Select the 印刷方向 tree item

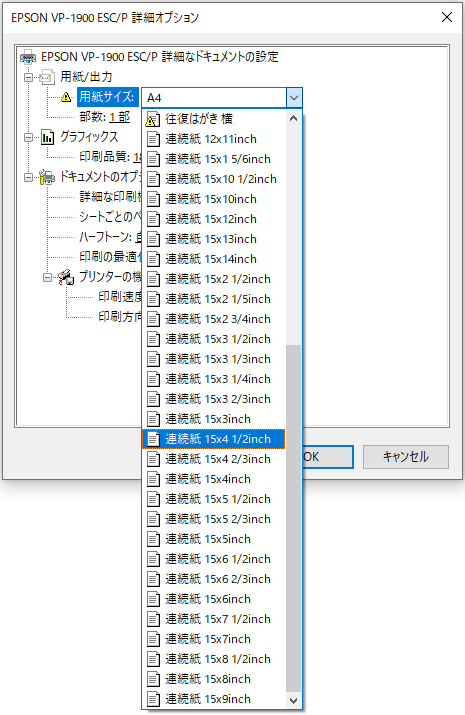119,316
